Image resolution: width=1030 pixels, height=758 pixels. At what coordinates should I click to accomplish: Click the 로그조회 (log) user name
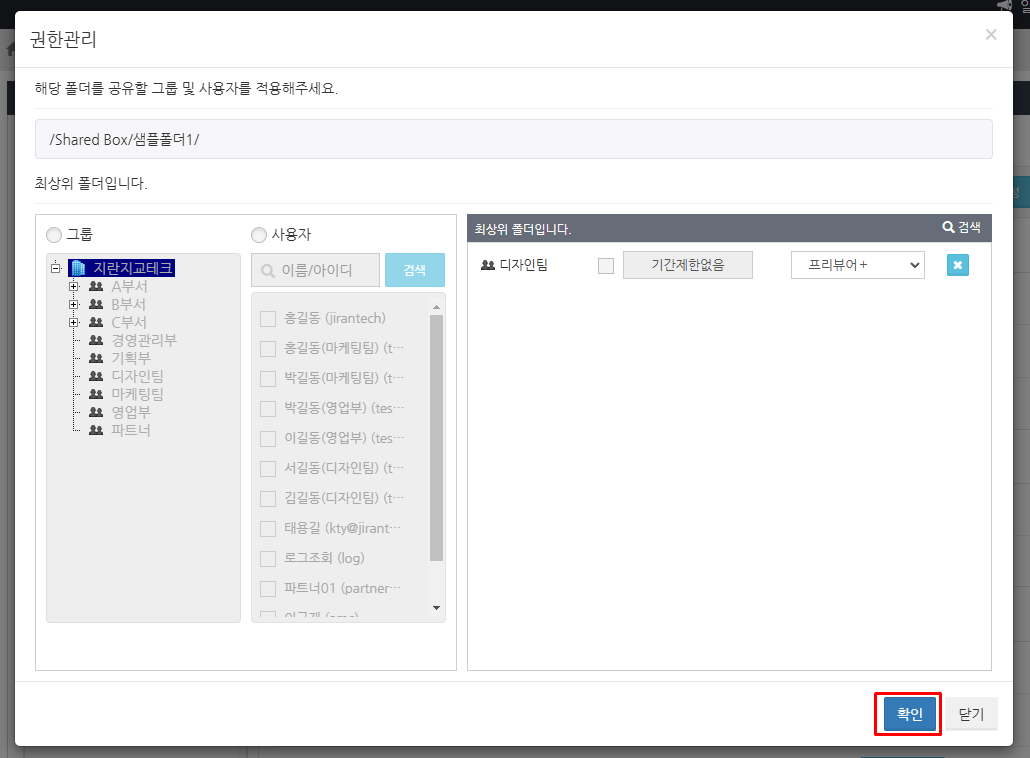pyautogui.click(x=325, y=558)
